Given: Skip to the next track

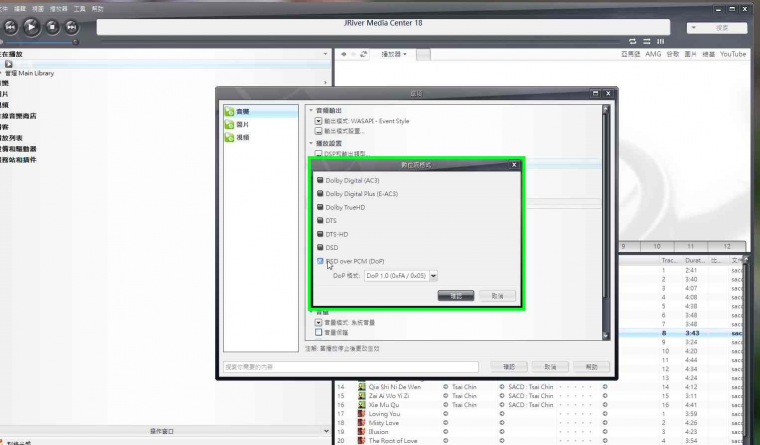Looking at the screenshot, I should pyautogui.click(x=72, y=27).
